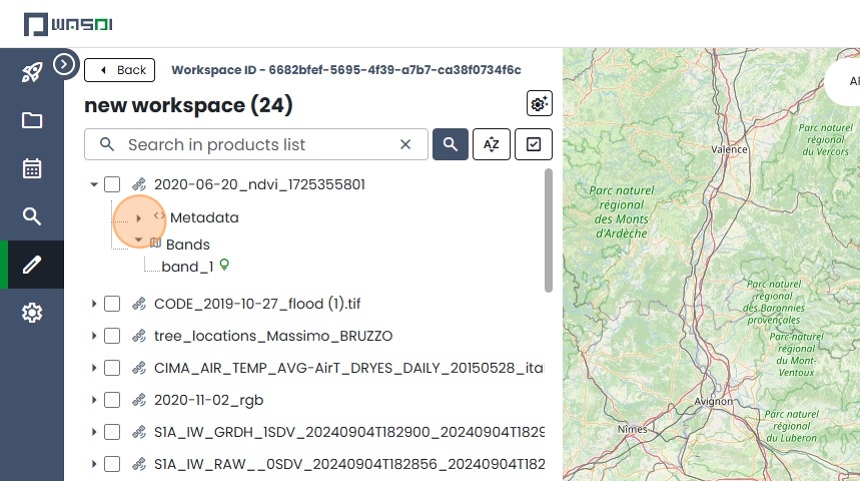This screenshot has width=860, height=481.
Task: Check the S1A_IW_RAW__0SDV product checkbox
Action: [112, 465]
